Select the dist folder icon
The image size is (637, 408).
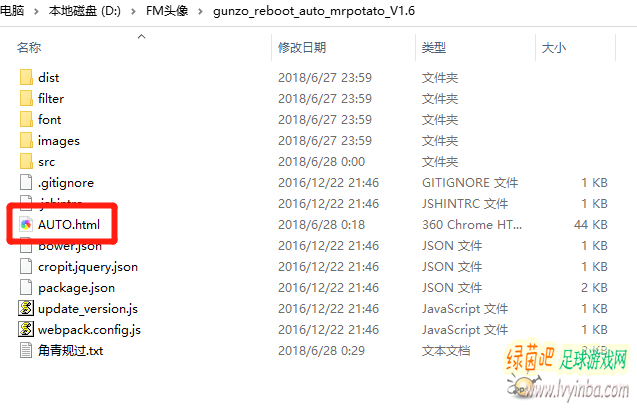coord(26,77)
